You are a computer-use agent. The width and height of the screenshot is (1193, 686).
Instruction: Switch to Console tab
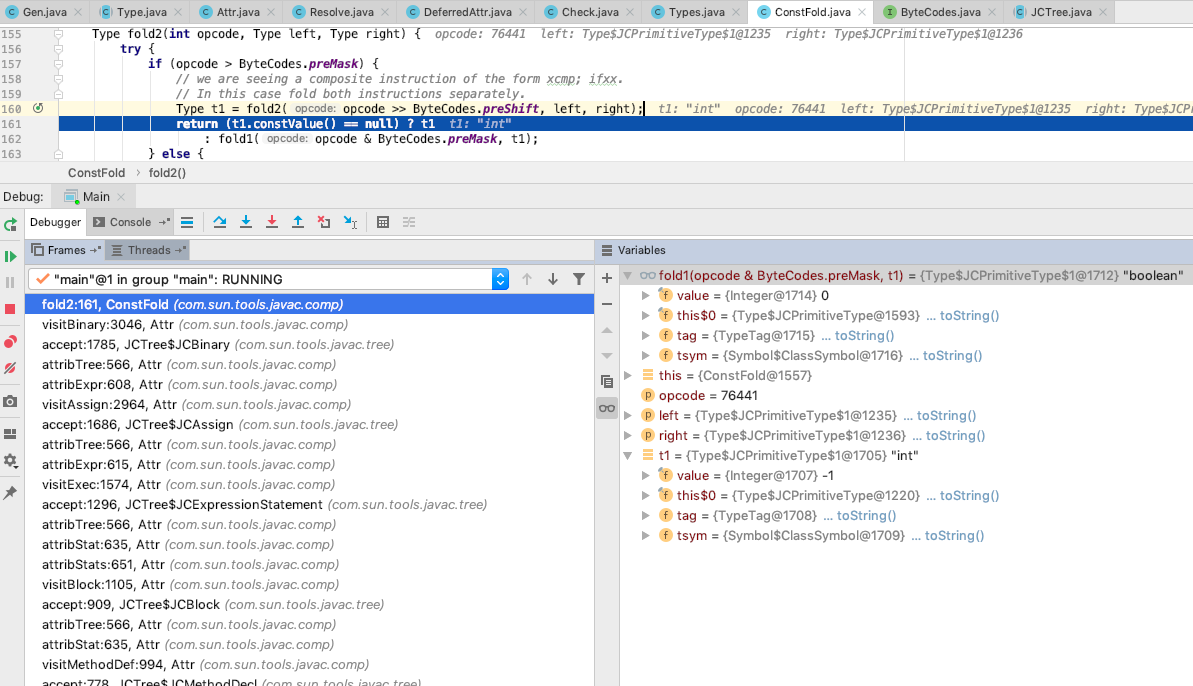130,222
